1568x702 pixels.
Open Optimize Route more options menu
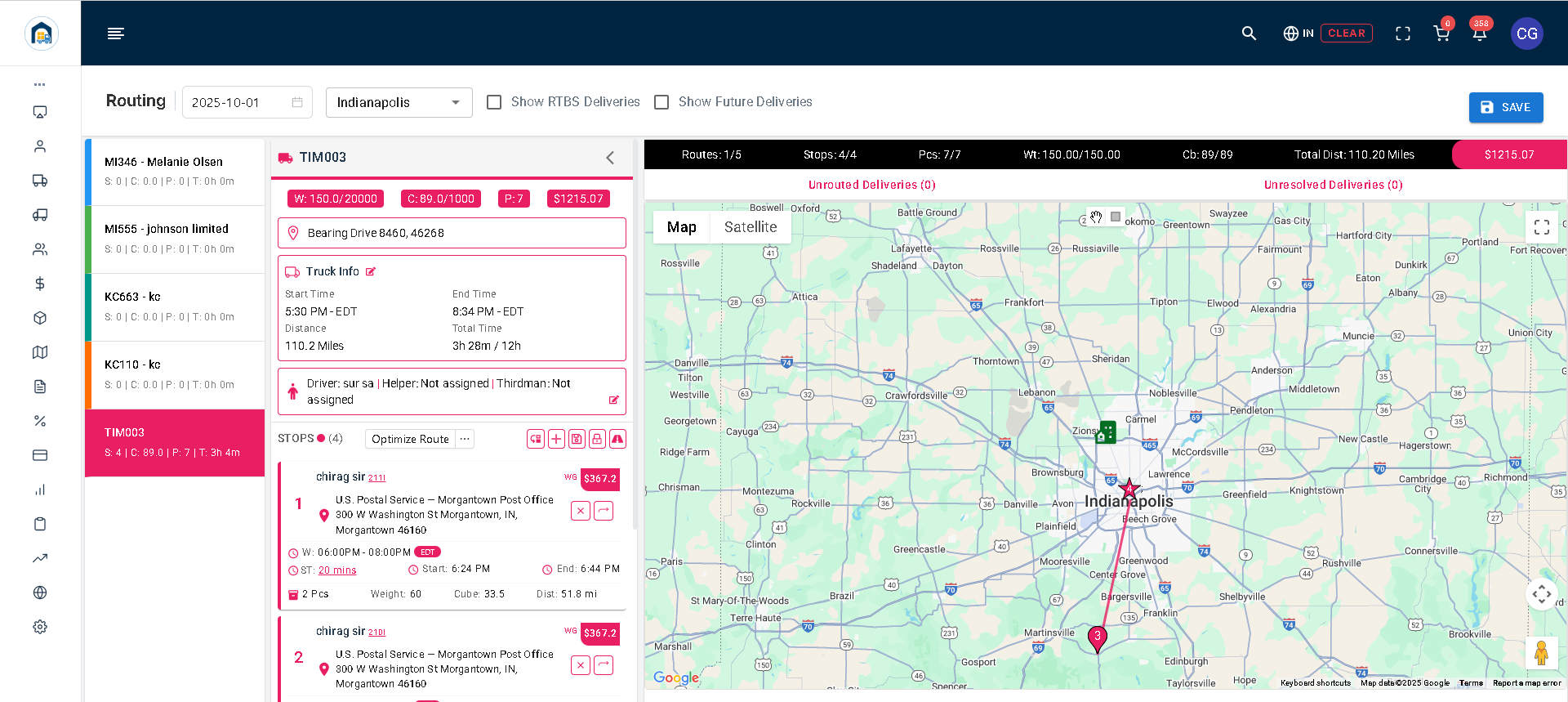coord(465,439)
